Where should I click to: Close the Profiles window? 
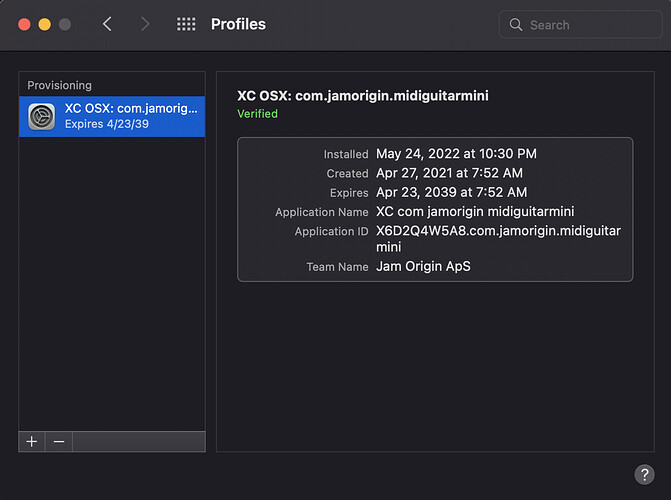pos(24,24)
